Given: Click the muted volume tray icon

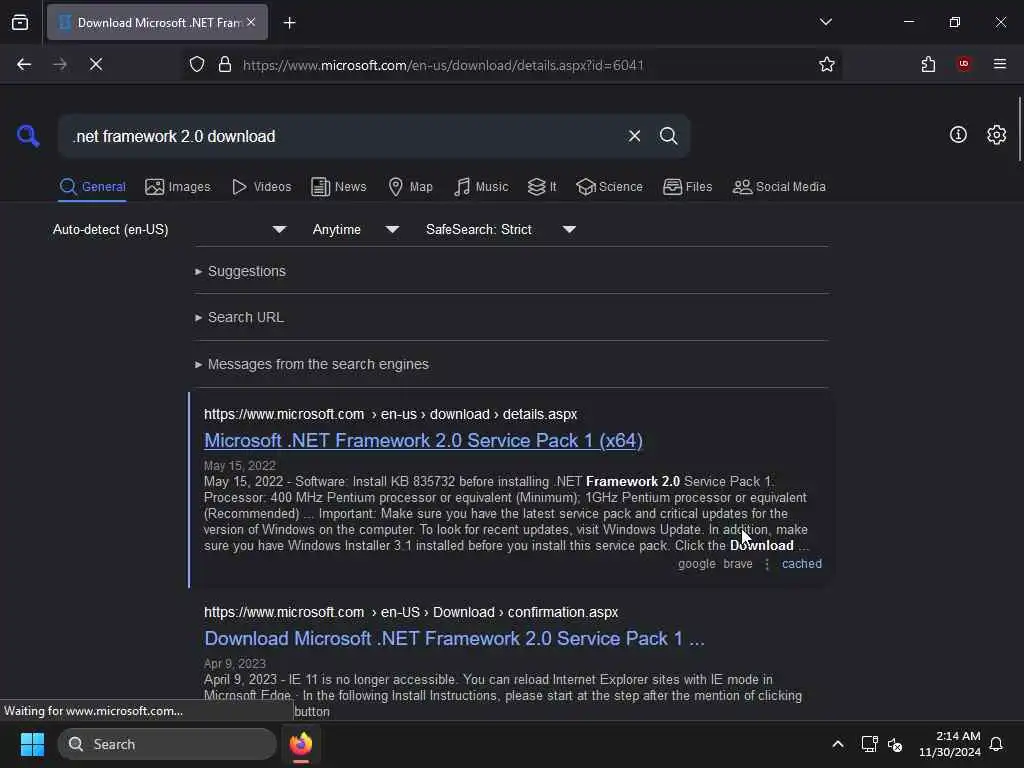Looking at the screenshot, I should click(x=895, y=744).
